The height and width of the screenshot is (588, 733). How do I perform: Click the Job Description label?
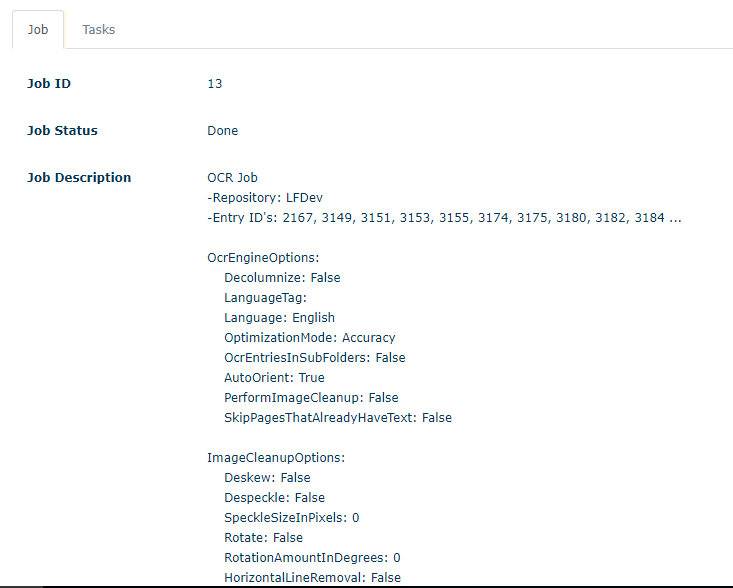click(79, 178)
